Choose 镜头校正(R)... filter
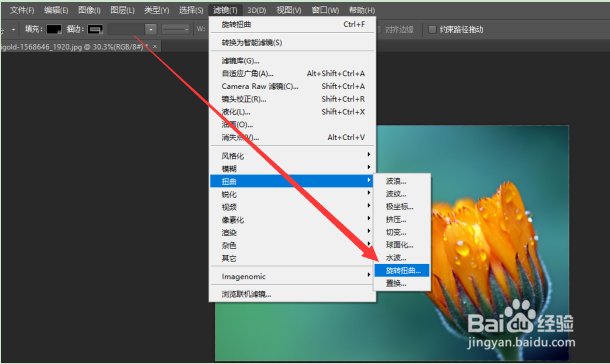Image resolution: width=610 pixels, height=364 pixels. pyautogui.click(x=293, y=99)
